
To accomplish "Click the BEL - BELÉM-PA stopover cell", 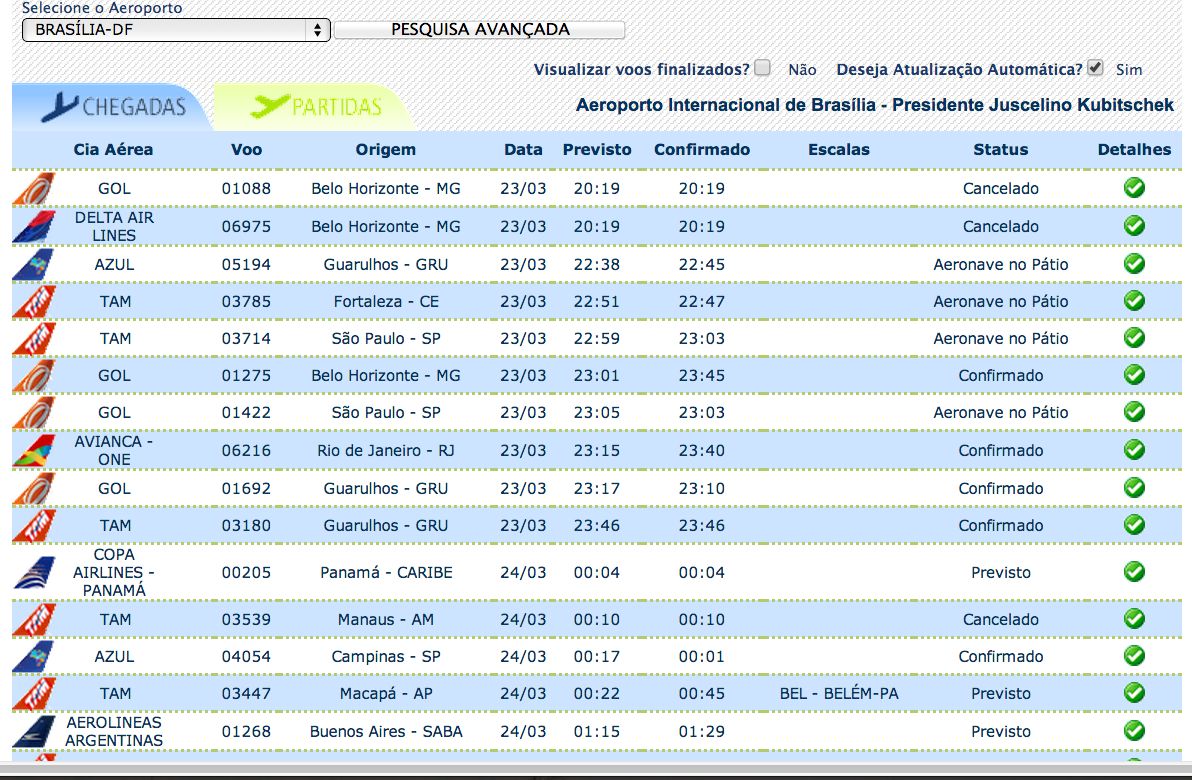I will (x=838, y=693).
